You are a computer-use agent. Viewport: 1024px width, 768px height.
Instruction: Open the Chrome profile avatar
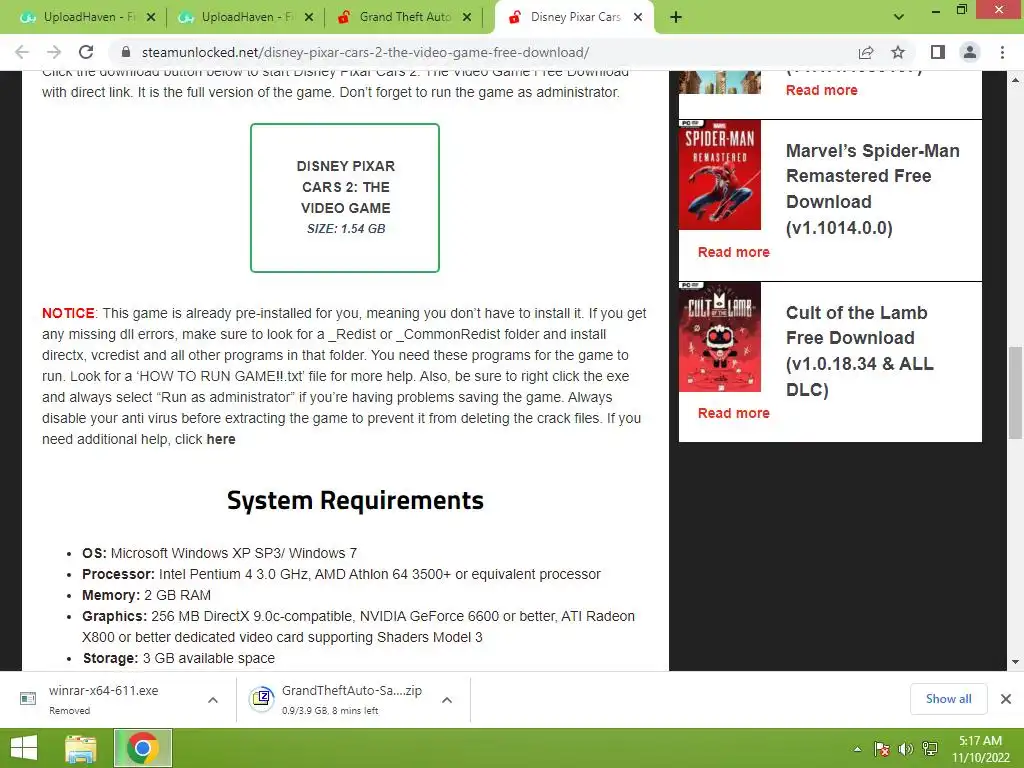pyautogui.click(x=970, y=52)
